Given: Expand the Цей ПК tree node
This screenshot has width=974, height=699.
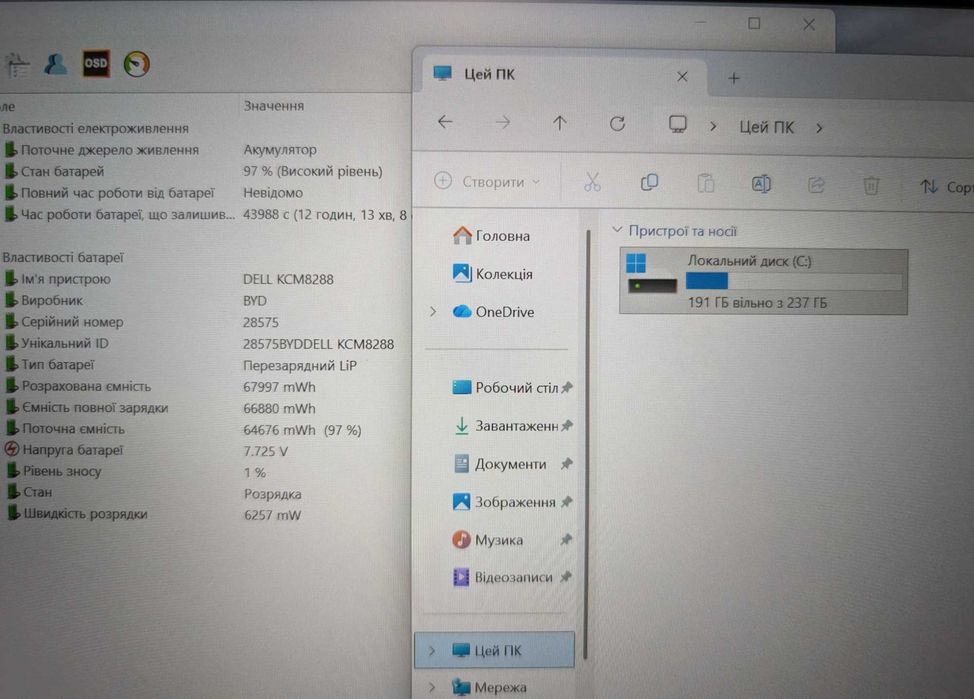Looking at the screenshot, I should pyautogui.click(x=432, y=651).
